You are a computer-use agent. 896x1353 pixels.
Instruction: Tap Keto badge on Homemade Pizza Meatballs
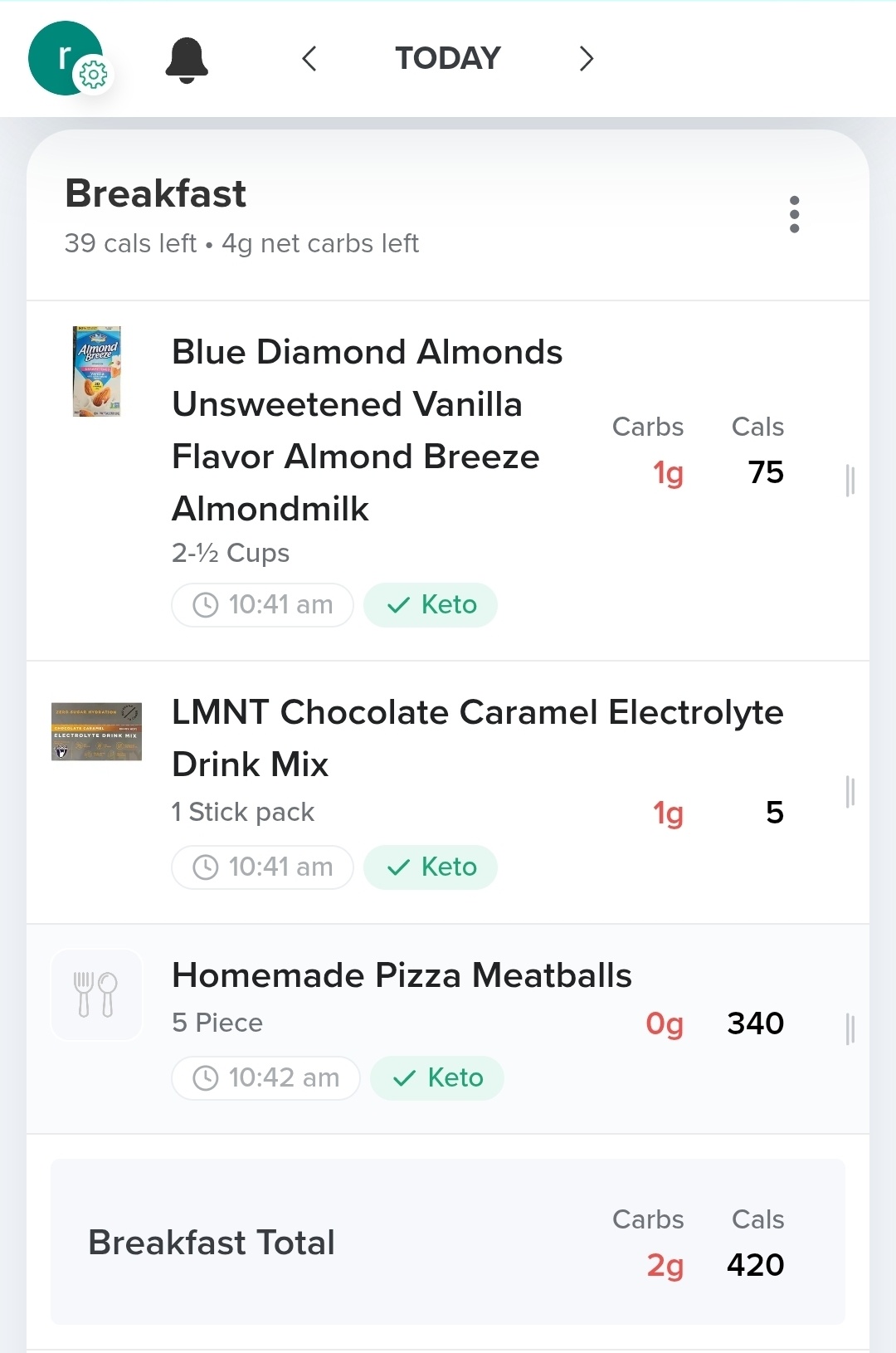tap(437, 1078)
